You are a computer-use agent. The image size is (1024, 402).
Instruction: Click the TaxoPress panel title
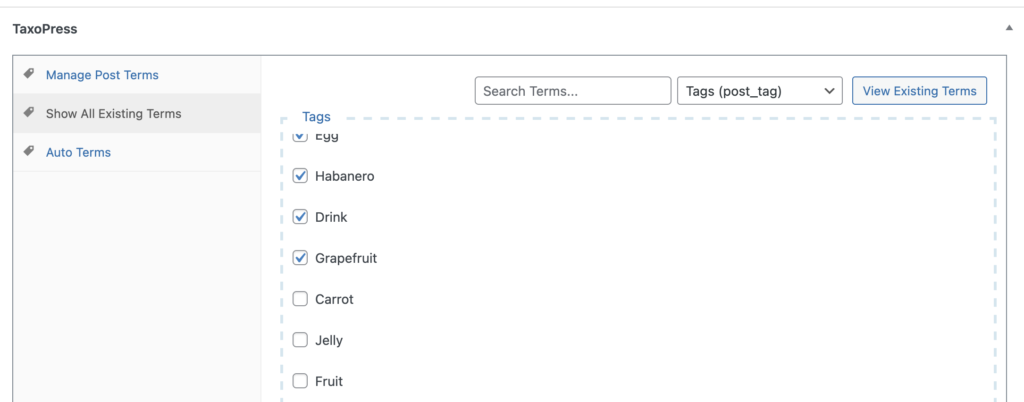(x=45, y=29)
